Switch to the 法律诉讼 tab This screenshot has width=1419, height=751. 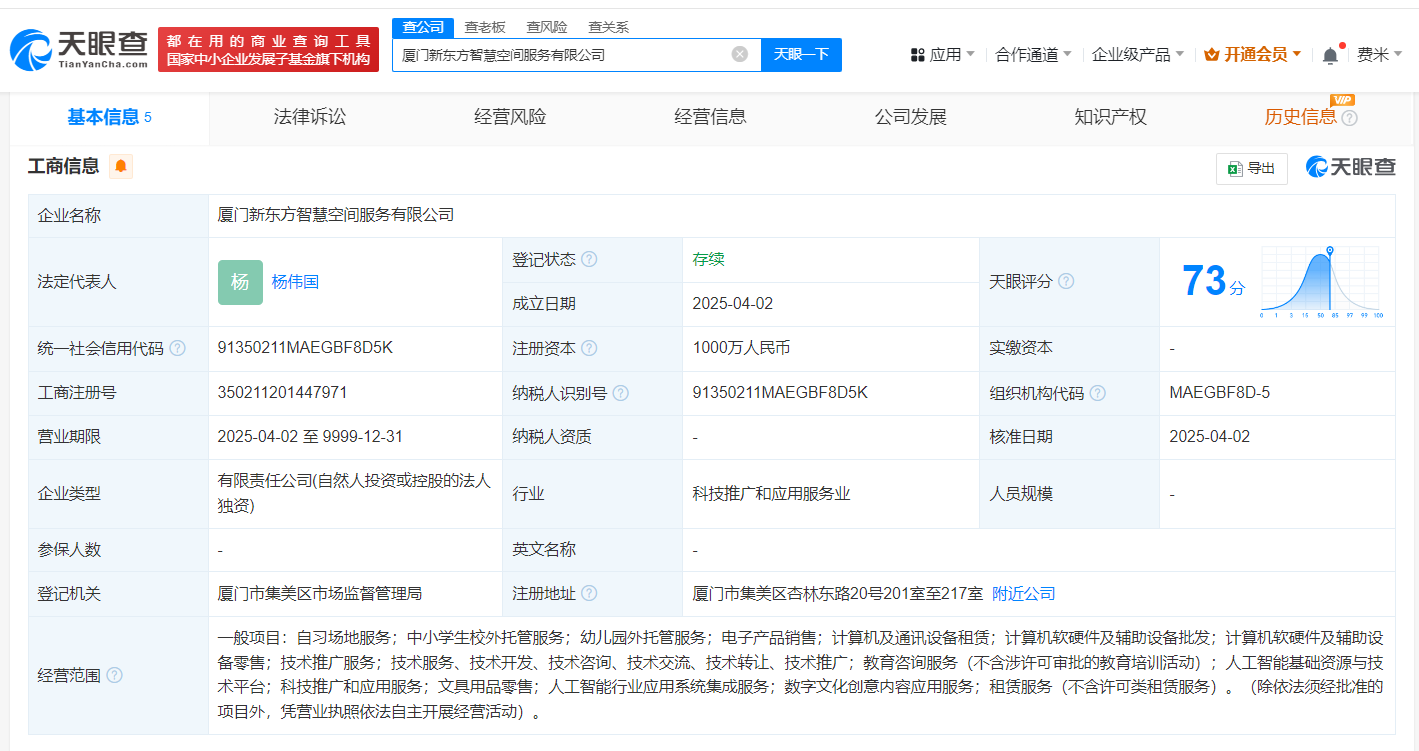(309, 117)
